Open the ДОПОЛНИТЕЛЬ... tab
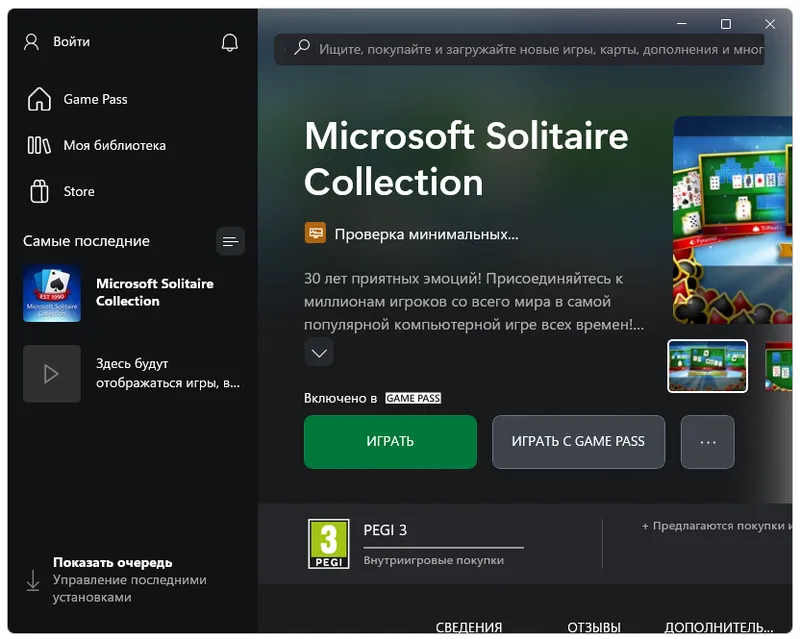Image resolution: width=800 pixels, height=639 pixels. (x=719, y=627)
